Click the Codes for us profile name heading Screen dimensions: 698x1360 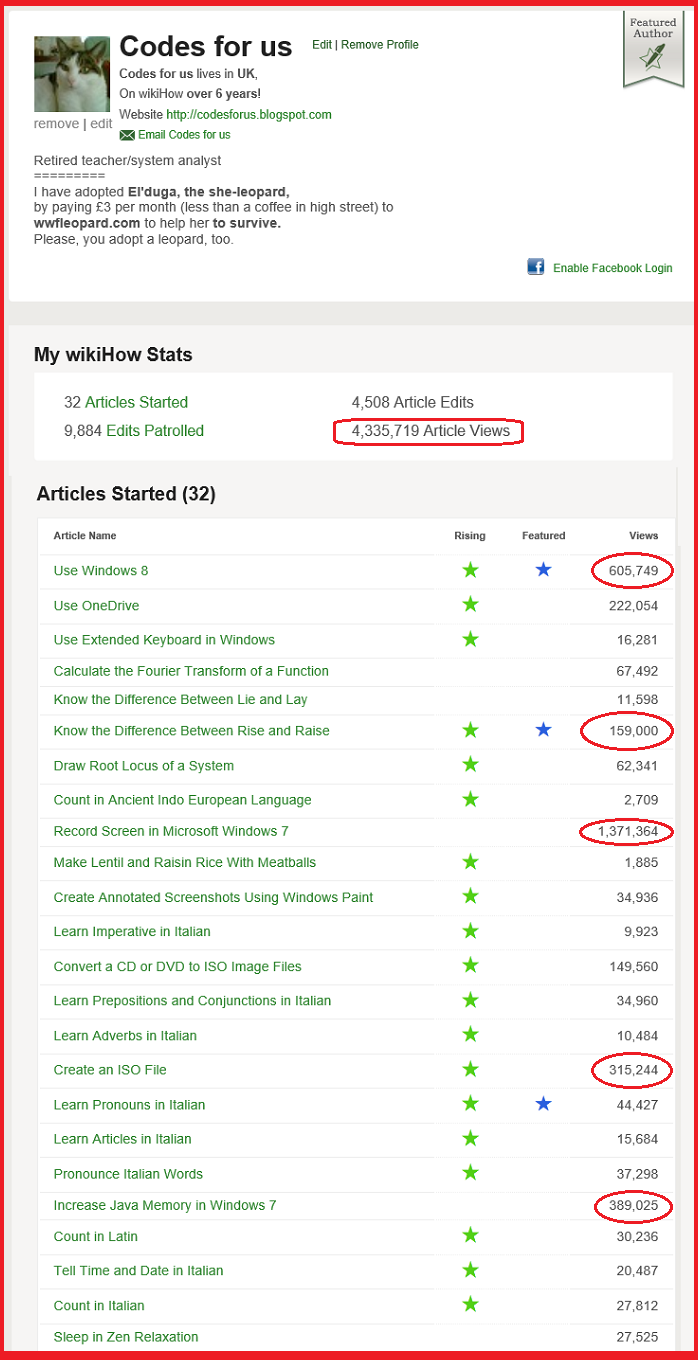(206, 46)
